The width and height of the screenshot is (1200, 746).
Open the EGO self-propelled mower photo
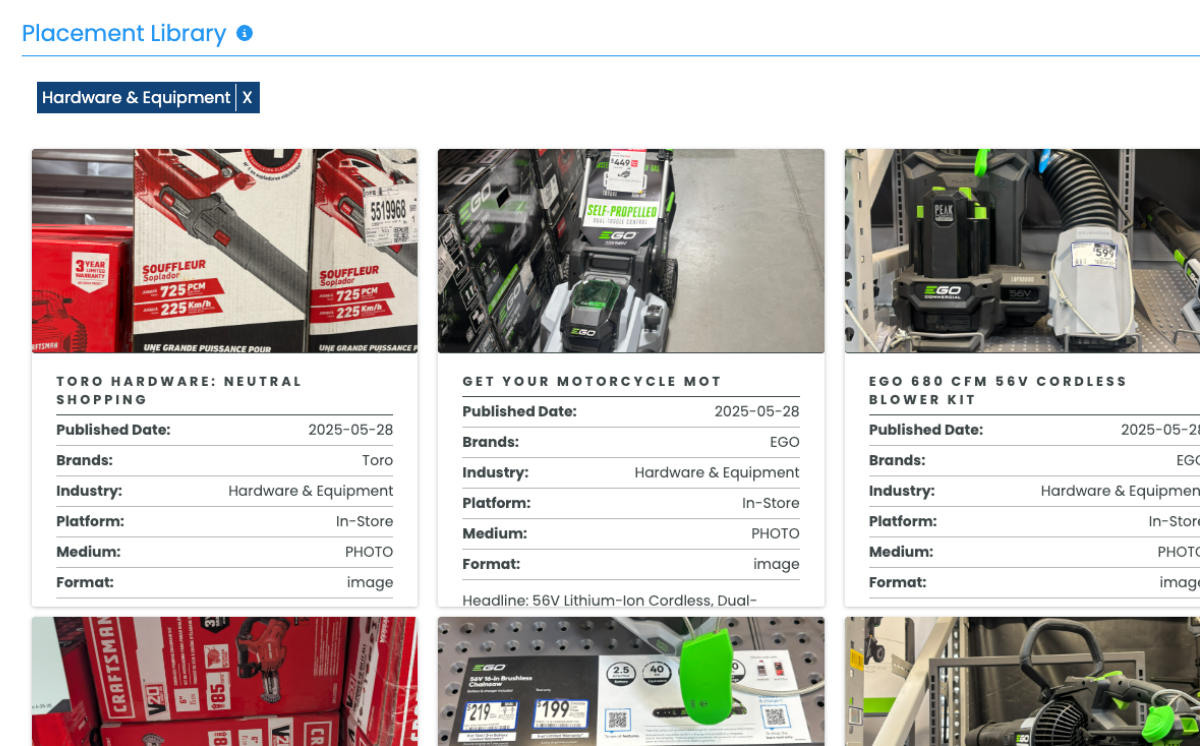(x=631, y=251)
